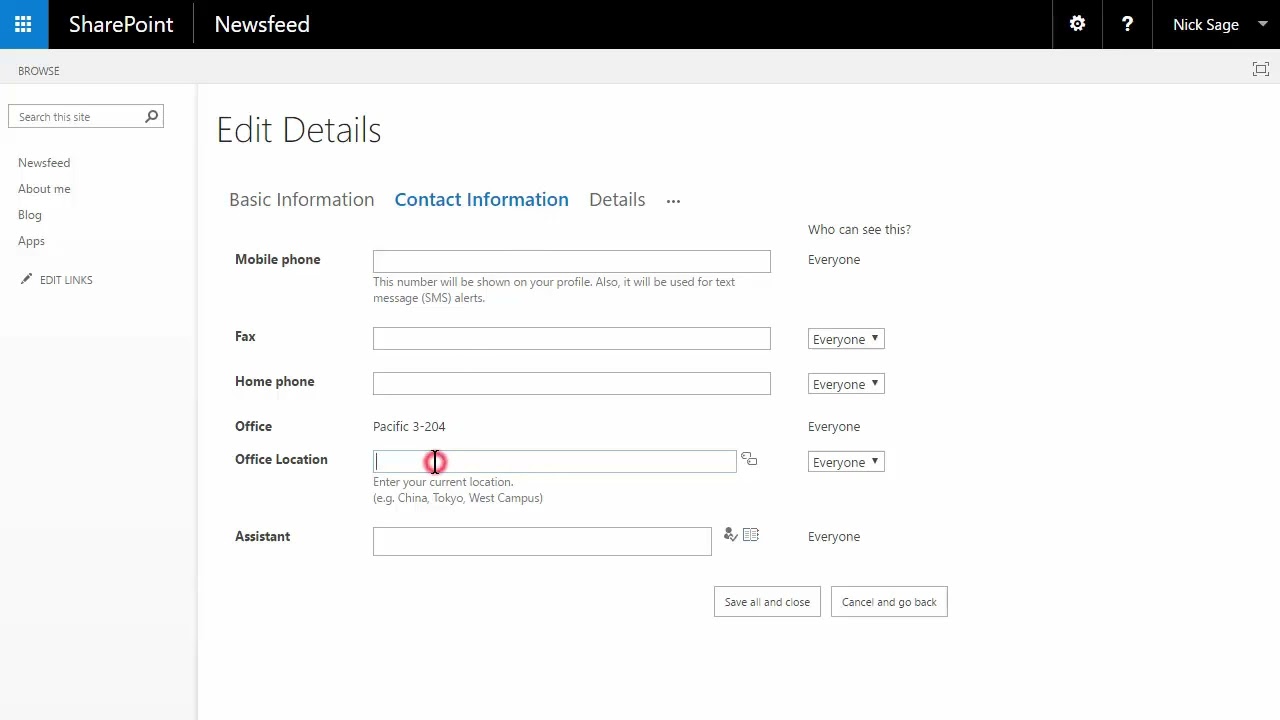
Task: Click 'Enter your current location.' hint text
Action: coord(443,482)
